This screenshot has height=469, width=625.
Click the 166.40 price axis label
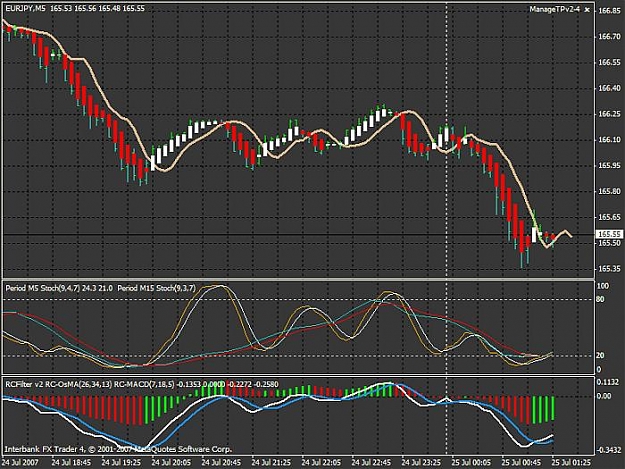tap(609, 88)
